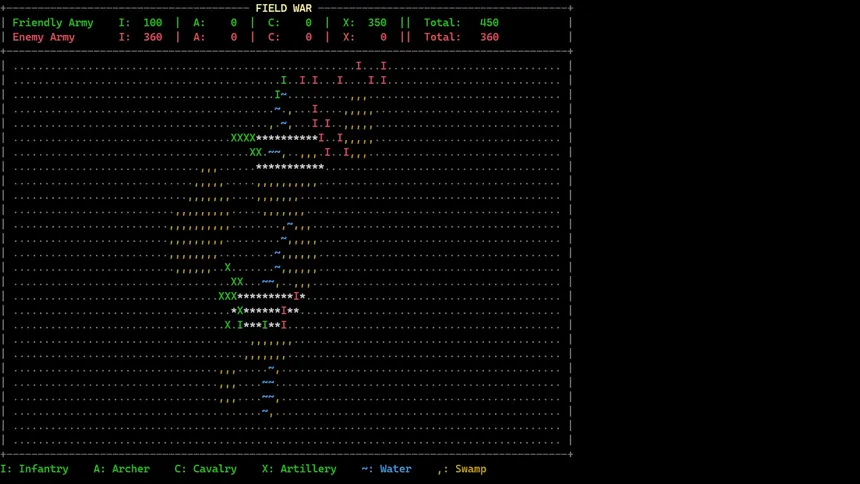Click the FIELD WAR title
This screenshot has width=860, height=484.
(x=284, y=8)
